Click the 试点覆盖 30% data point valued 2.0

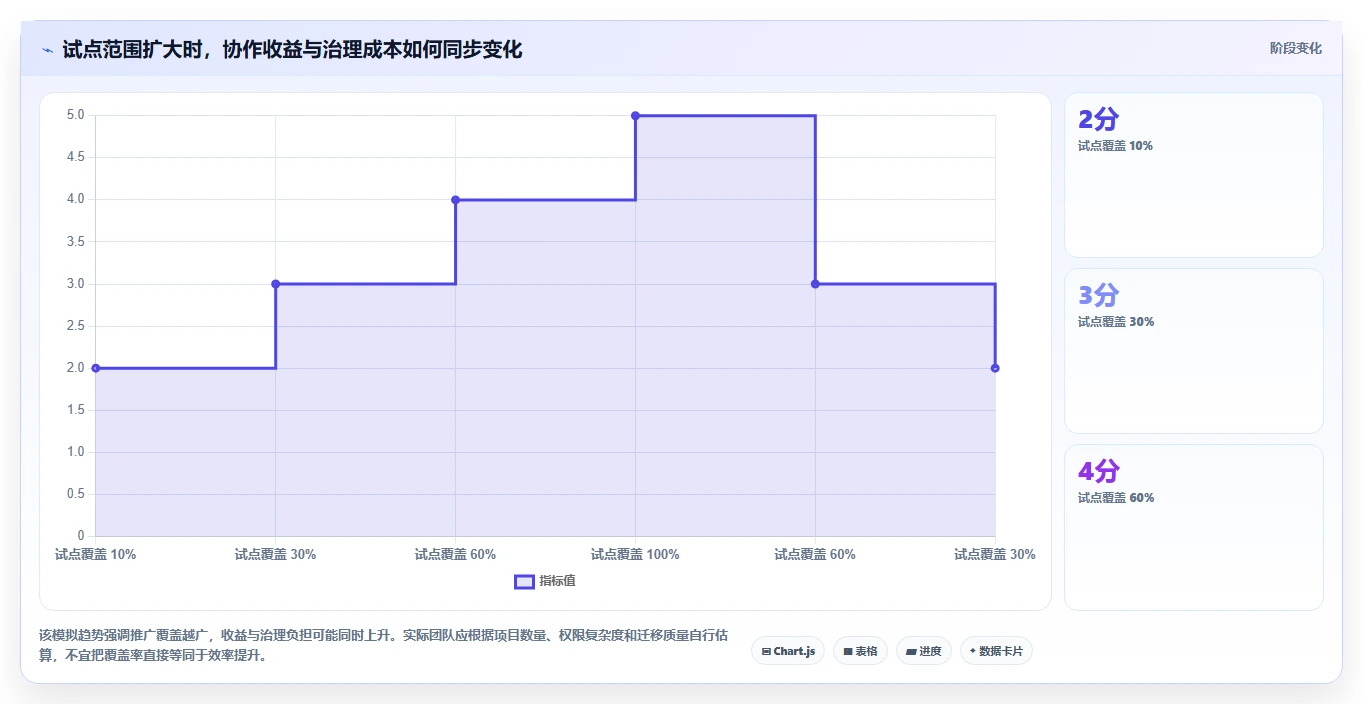995,368
